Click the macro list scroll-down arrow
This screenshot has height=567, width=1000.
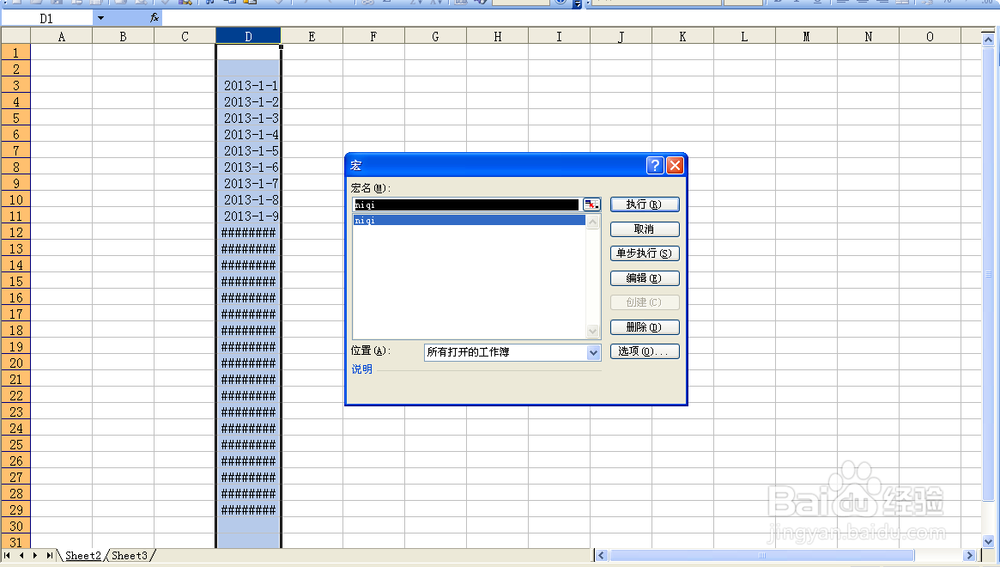pyautogui.click(x=592, y=331)
